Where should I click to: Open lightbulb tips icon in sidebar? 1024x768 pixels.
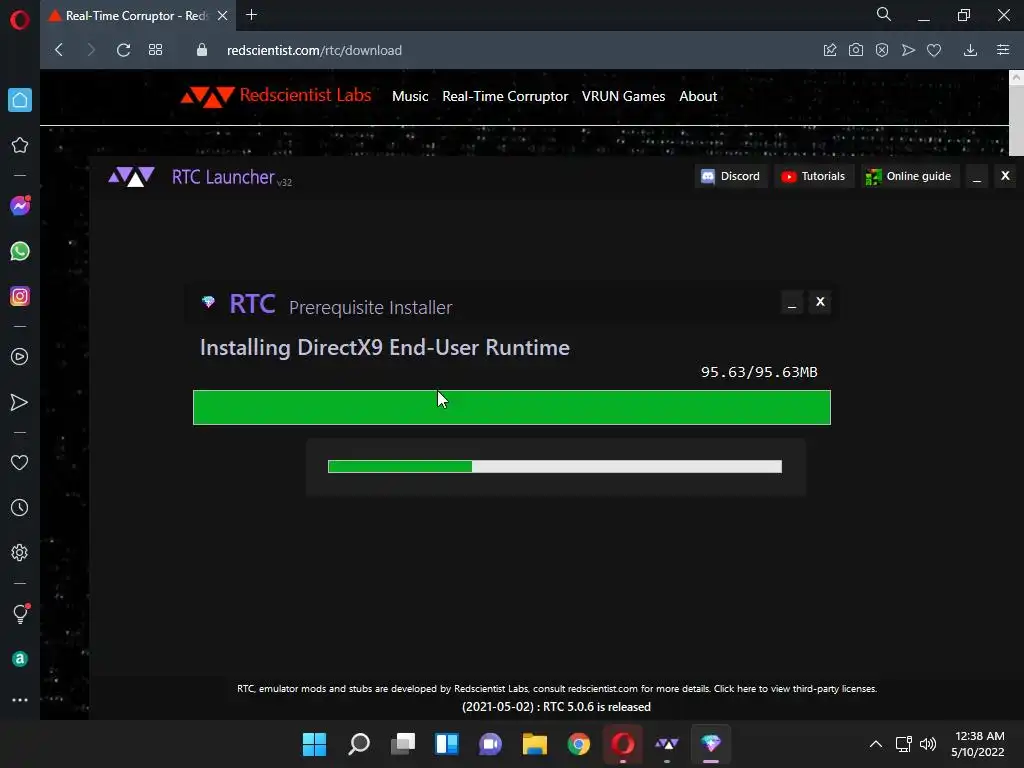[21, 613]
